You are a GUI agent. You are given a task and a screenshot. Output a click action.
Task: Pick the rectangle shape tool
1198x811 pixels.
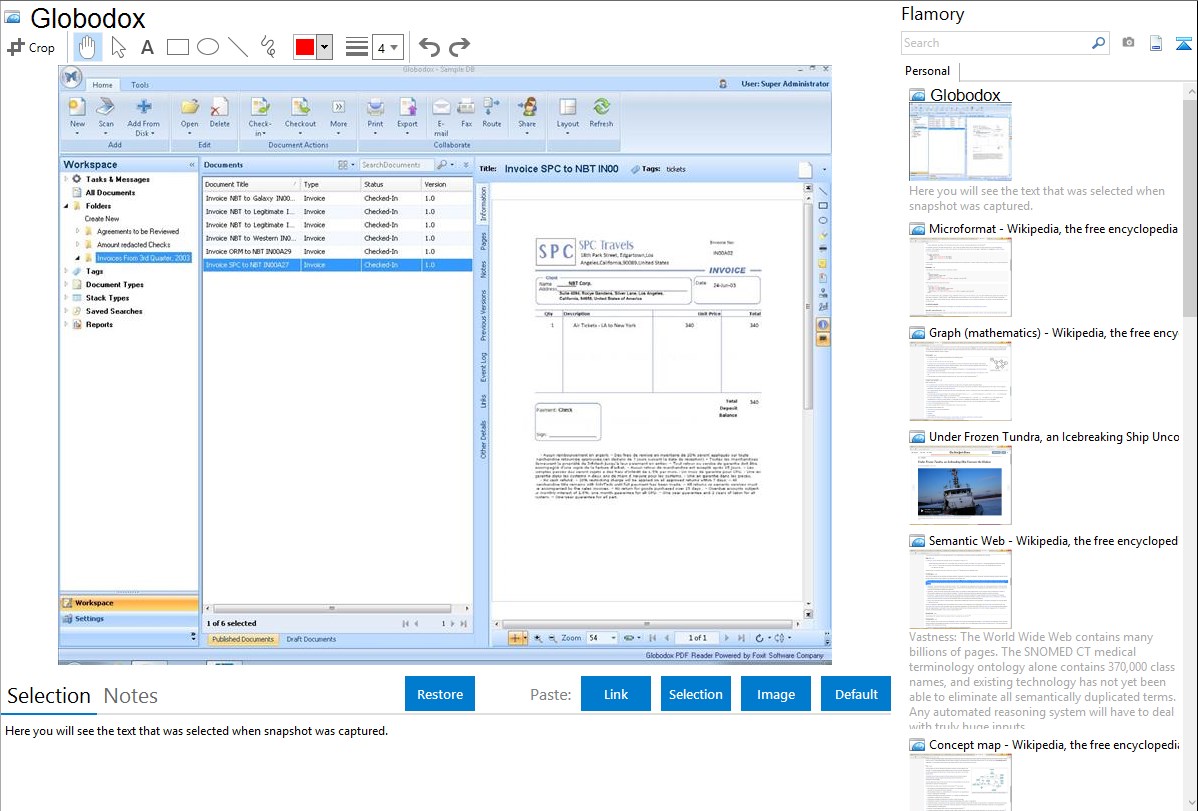pos(178,47)
